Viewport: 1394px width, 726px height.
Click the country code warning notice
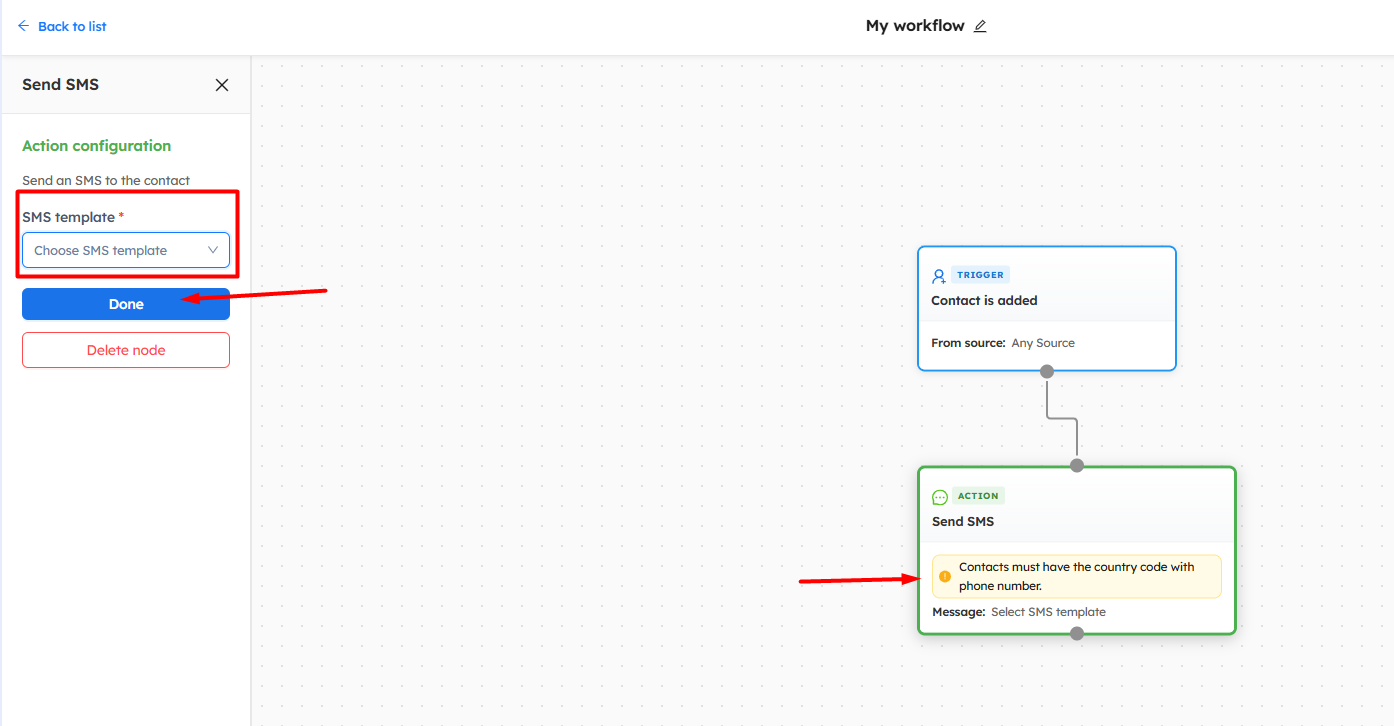1077,576
